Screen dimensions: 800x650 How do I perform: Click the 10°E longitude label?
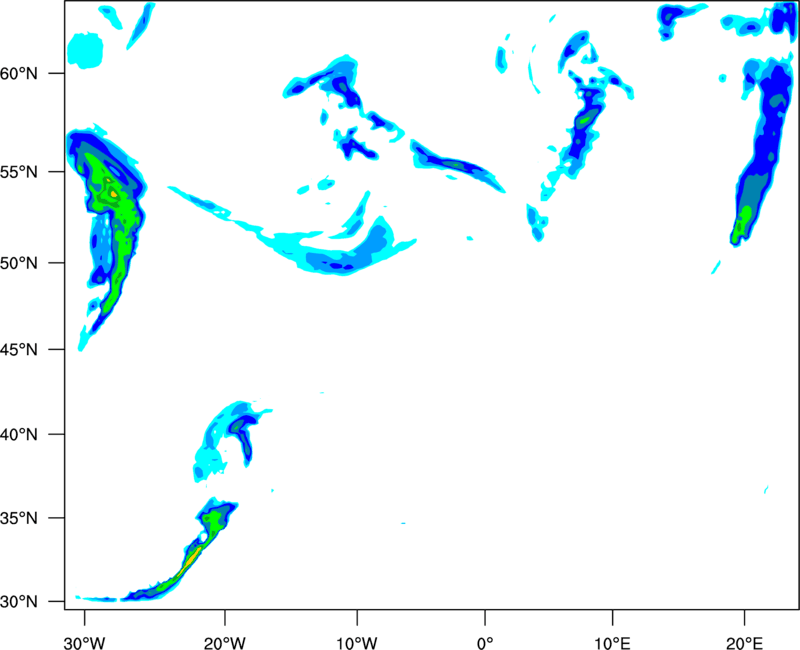click(x=612, y=643)
